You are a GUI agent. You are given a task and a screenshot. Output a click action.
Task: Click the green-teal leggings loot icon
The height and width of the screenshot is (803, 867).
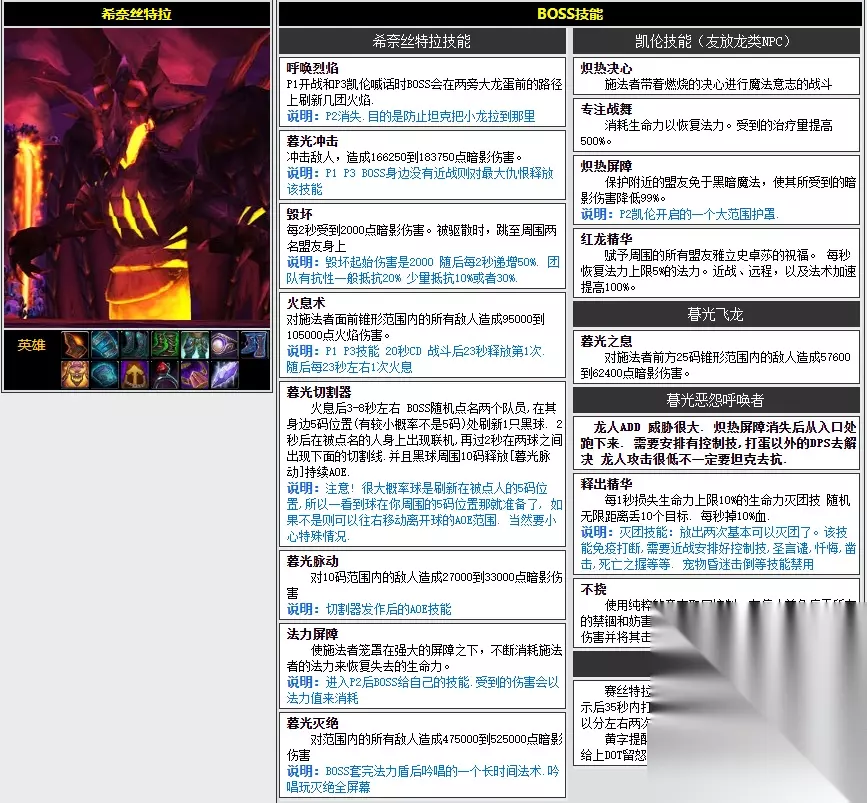coord(195,345)
